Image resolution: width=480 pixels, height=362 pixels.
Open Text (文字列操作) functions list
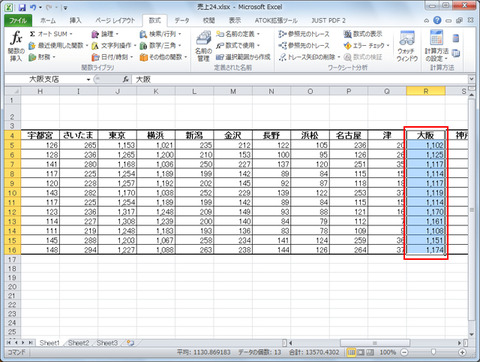pyautogui.click(x=114, y=45)
